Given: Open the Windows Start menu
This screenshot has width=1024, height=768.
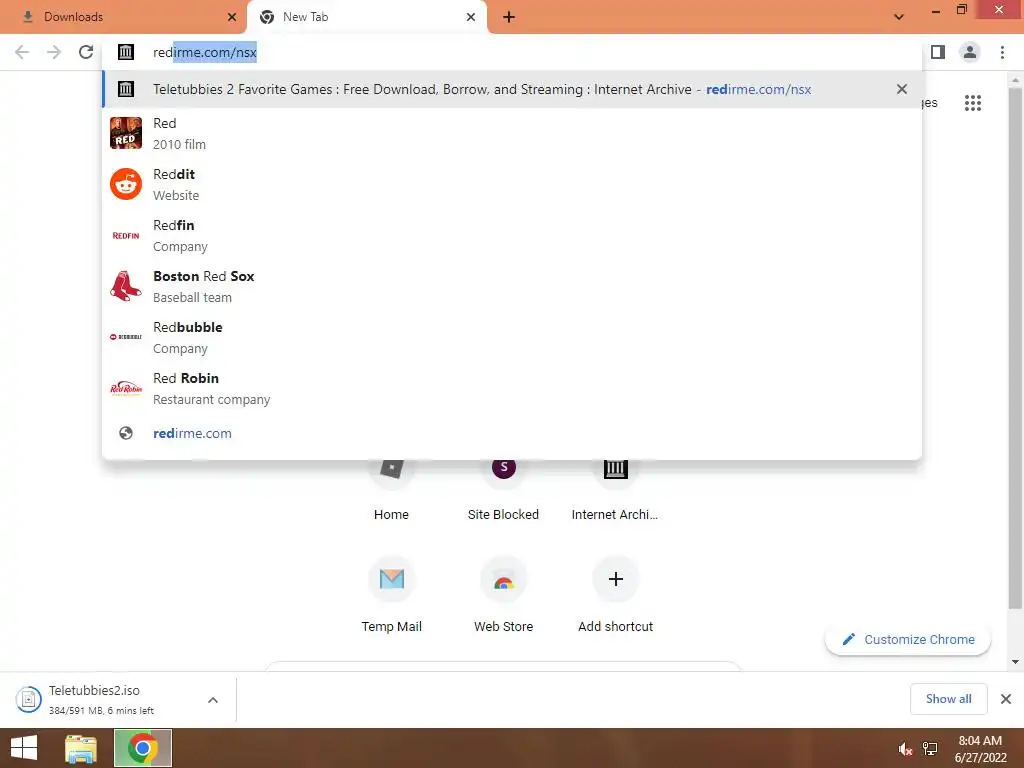Looking at the screenshot, I should pyautogui.click(x=24, y=748).
